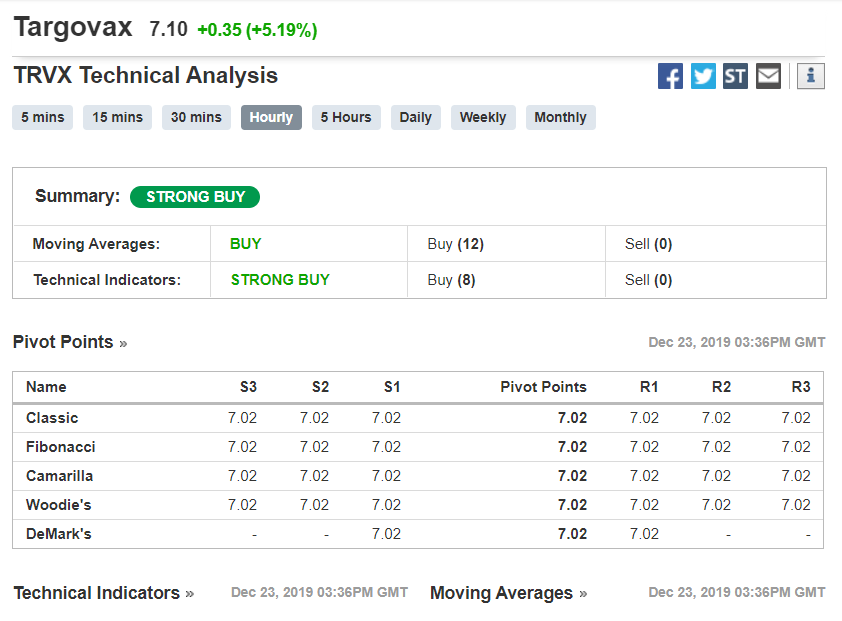Switch to the Daily tab
The height and width of the screenshot is (621, 842).
pyautogui.click(x=416, y=117)
